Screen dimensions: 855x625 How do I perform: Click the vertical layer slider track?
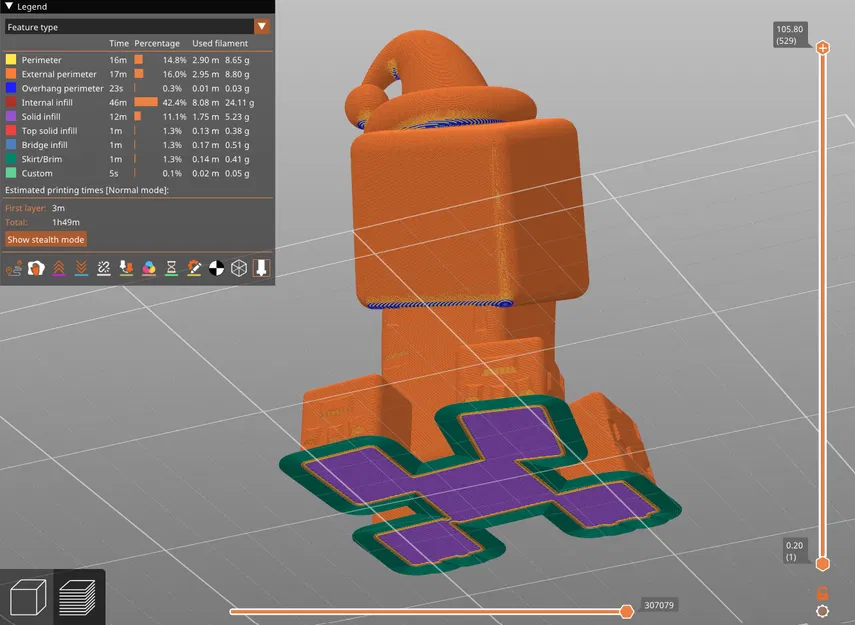[x=822, y=305]
